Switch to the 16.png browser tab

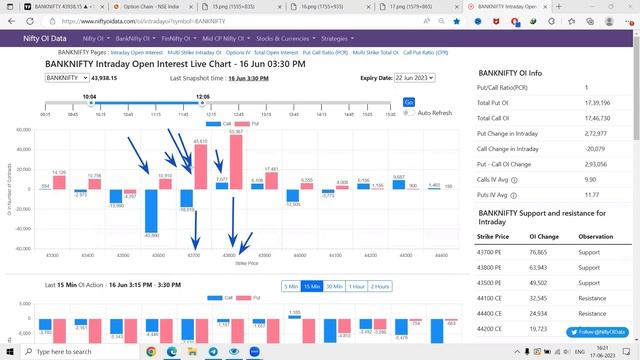tap(330, 7)
